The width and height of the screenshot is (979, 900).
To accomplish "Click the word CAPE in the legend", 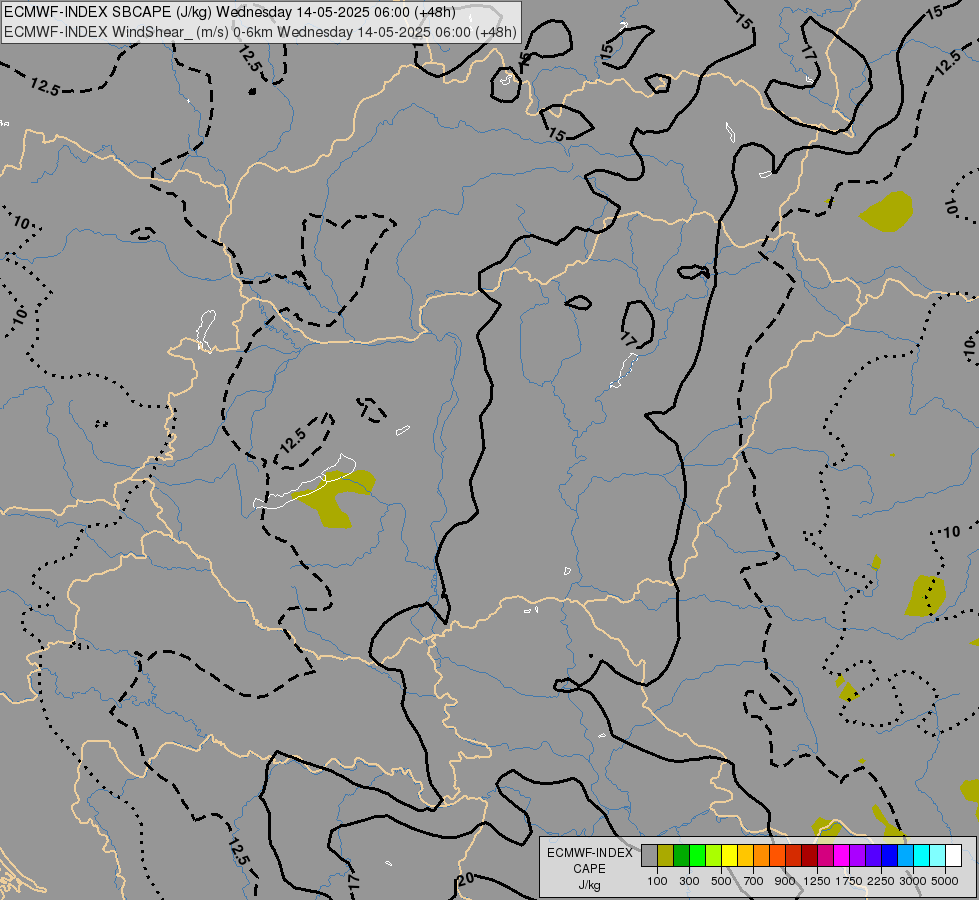I will 589,869.
